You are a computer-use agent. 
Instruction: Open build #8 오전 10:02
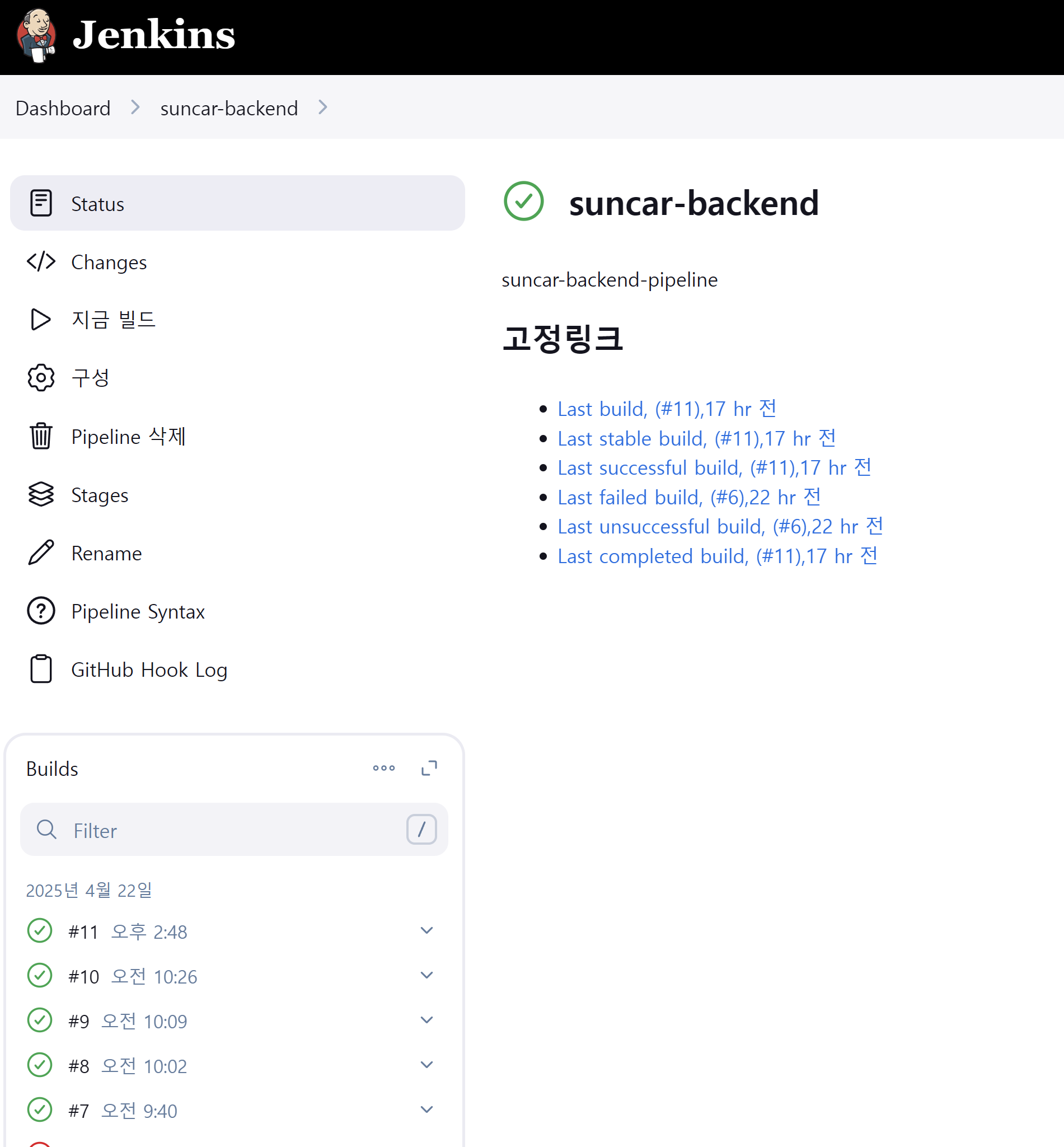point(128,1066)
